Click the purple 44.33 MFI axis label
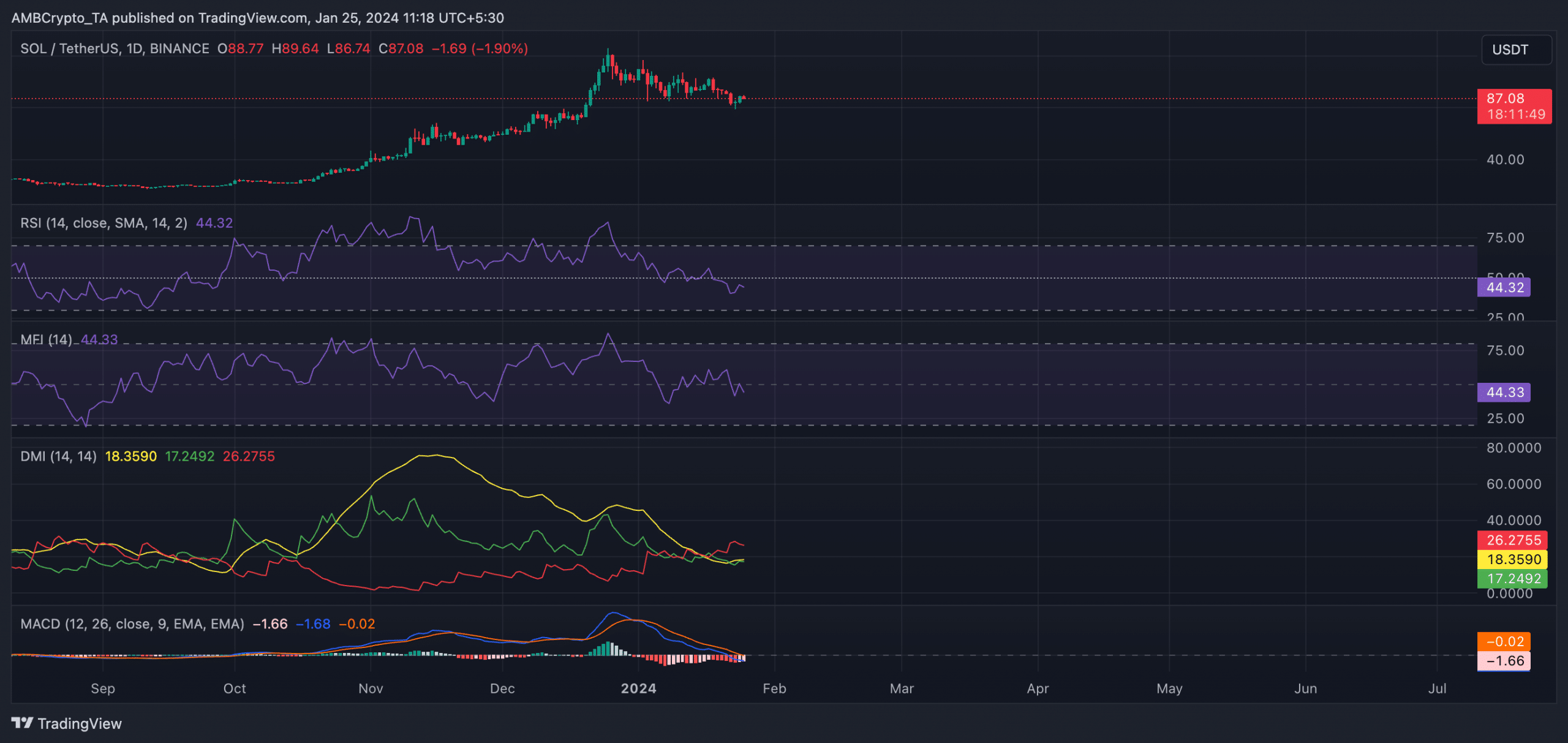 [1504, 392]
